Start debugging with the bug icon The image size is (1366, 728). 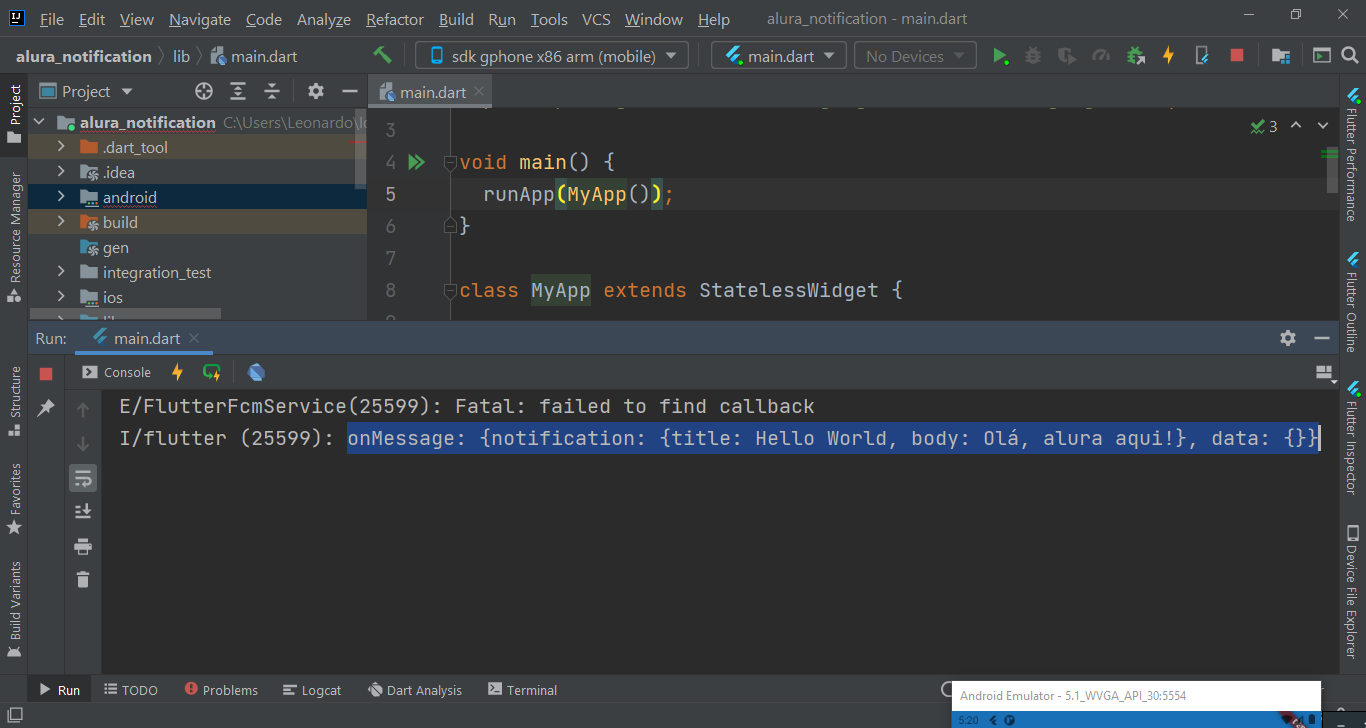coord(1033,55)
